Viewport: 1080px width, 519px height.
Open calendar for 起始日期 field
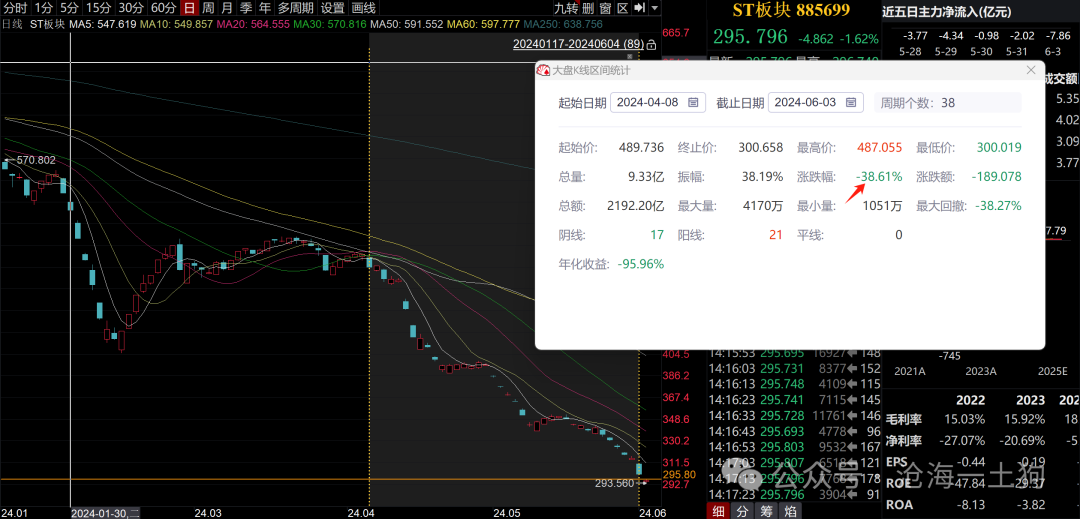click(693, 103)
